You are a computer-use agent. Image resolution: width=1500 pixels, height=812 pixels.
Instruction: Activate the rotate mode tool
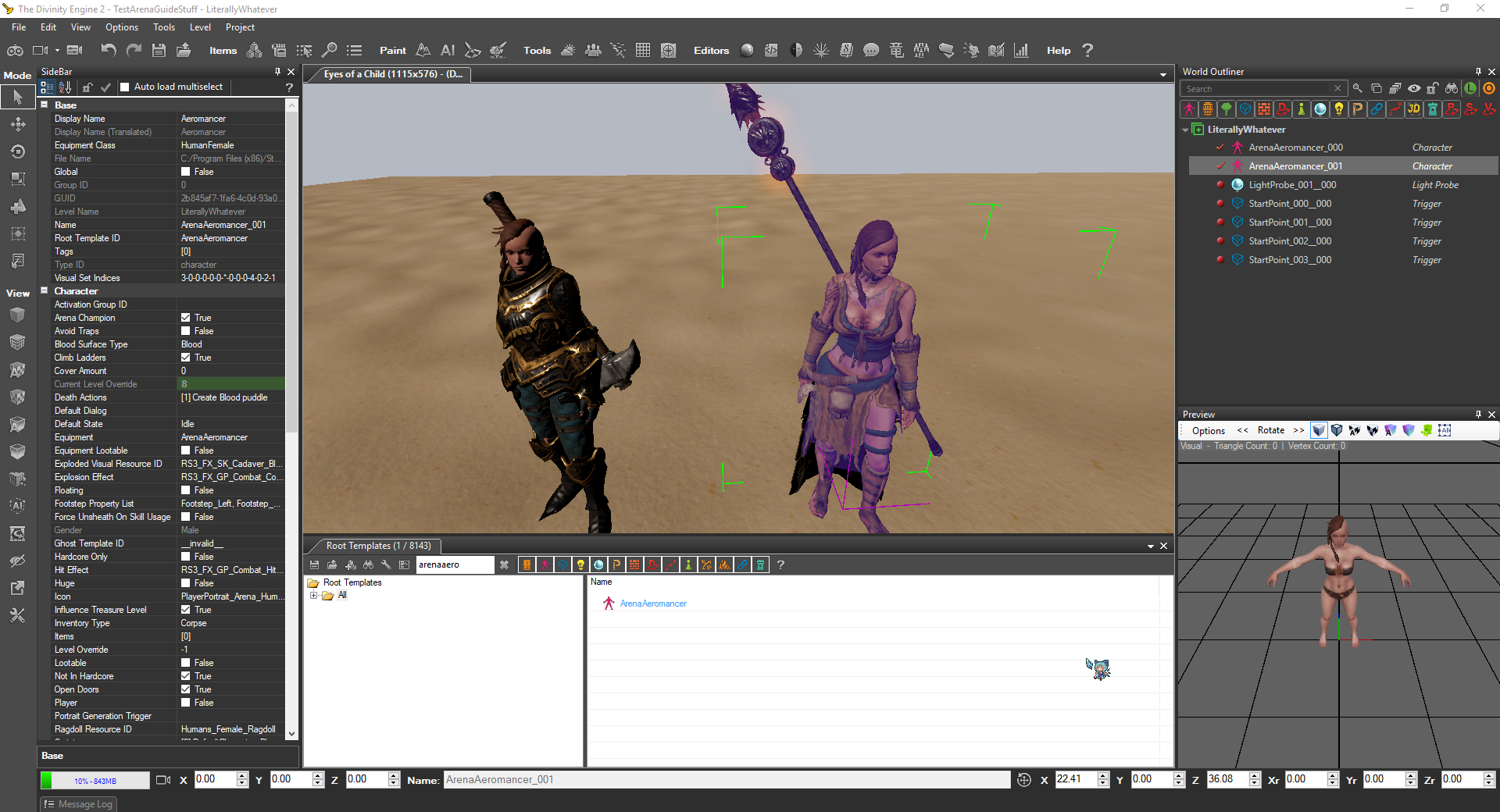point(17,151)
